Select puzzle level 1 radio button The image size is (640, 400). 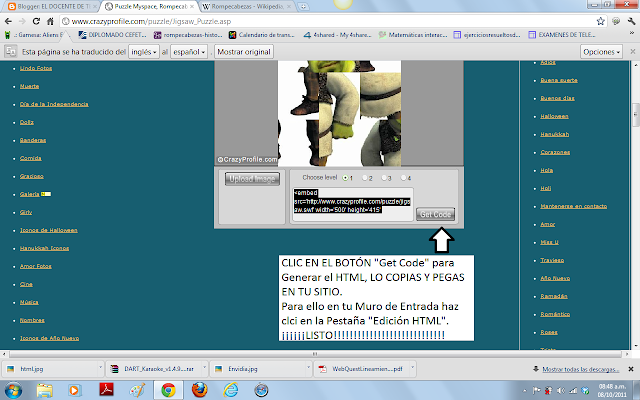(346, 178)
